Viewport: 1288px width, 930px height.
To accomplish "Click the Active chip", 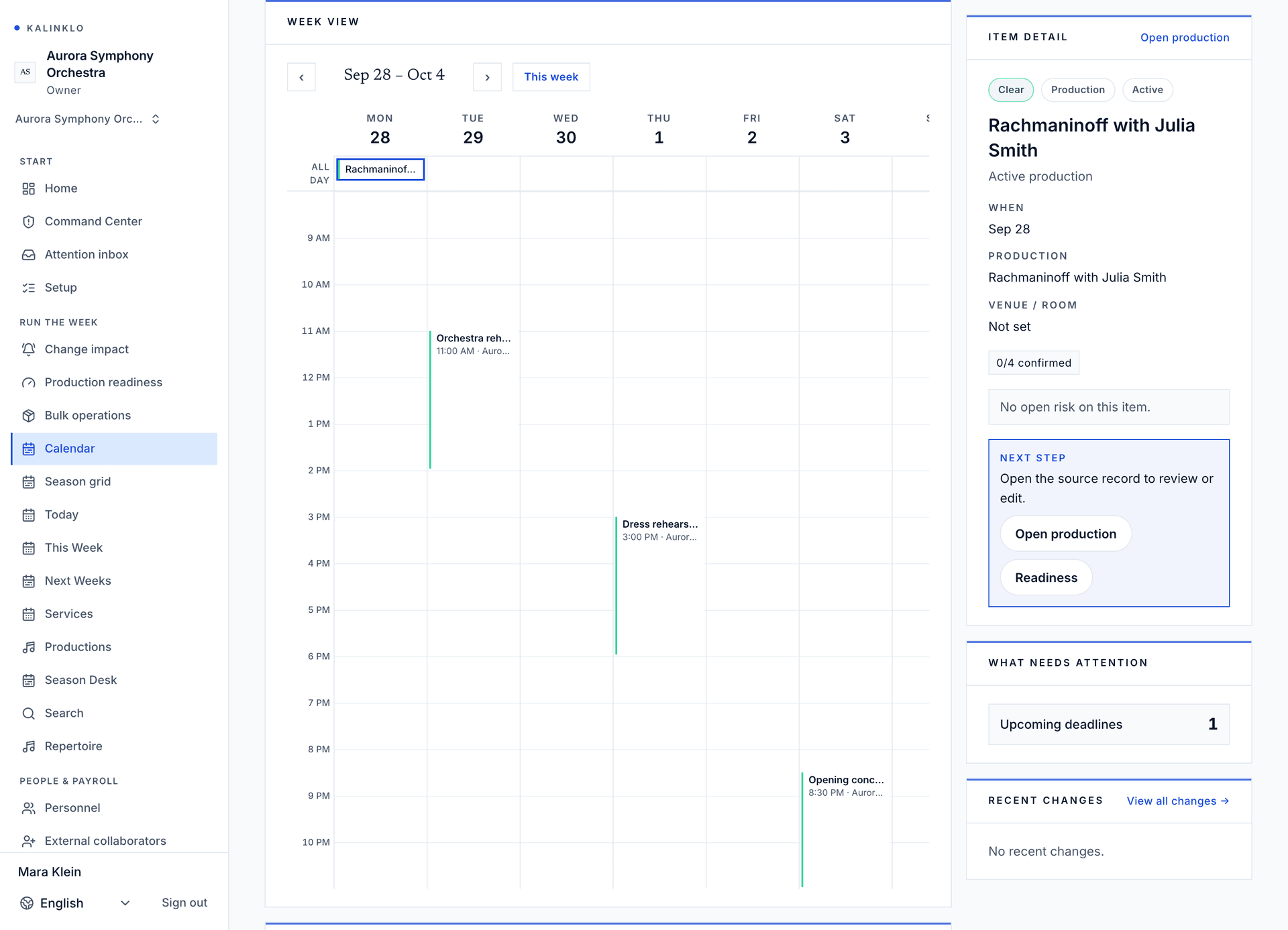I will 1147,90.
